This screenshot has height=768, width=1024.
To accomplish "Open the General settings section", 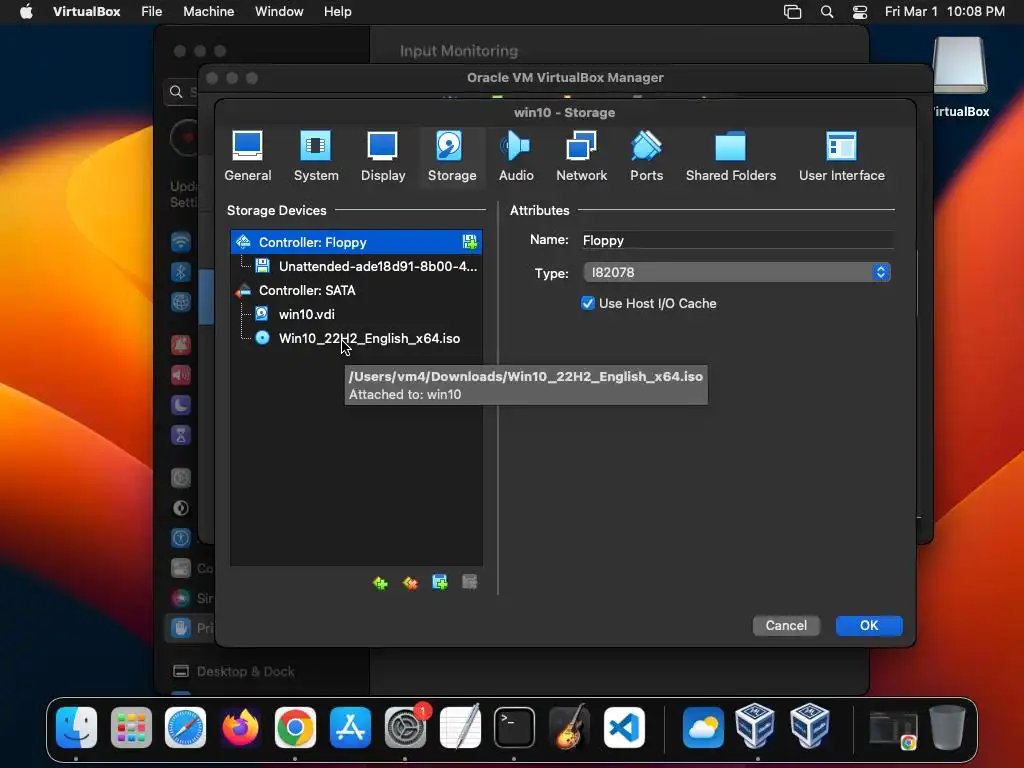I will tap(248, 157).
